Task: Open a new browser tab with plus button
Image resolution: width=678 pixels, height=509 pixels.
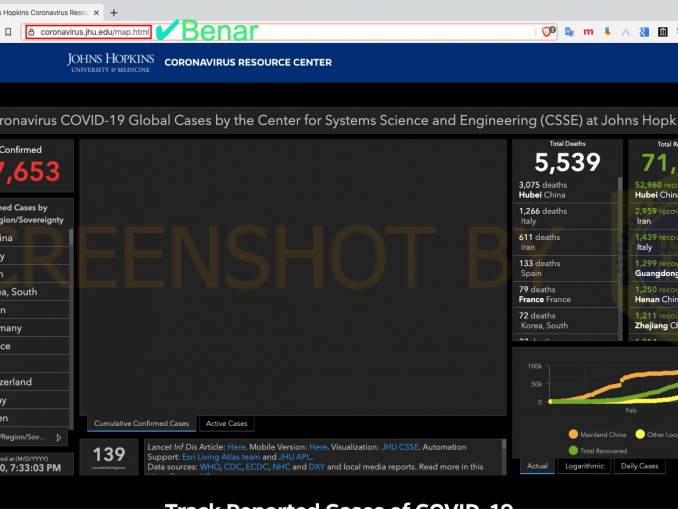Action: 114,13
